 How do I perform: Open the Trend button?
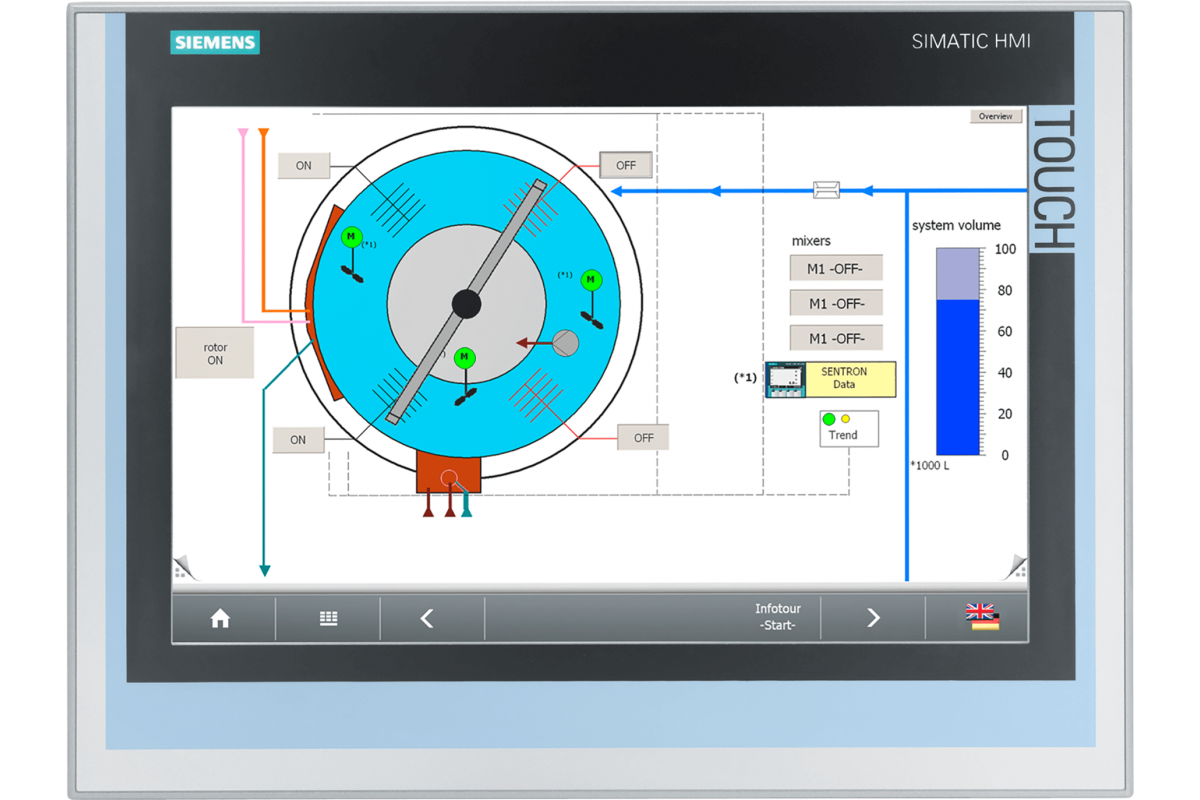pos(849,428)
